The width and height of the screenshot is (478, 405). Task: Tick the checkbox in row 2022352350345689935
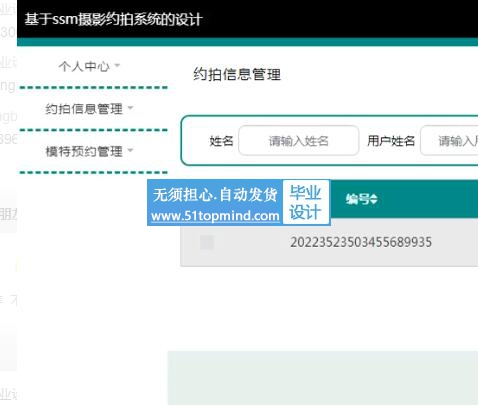click(x=207, y=242)
